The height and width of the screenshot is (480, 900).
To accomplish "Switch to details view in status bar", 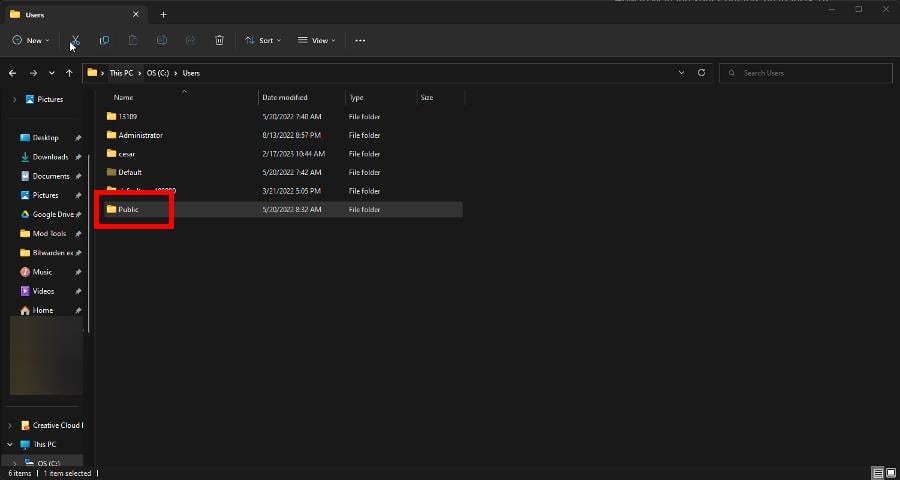I will (x=877, y=473).
